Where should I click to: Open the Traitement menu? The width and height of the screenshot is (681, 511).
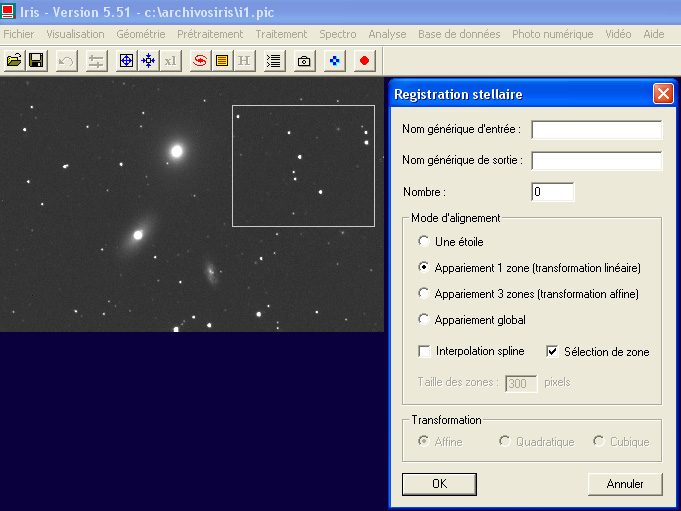(281, 34)
